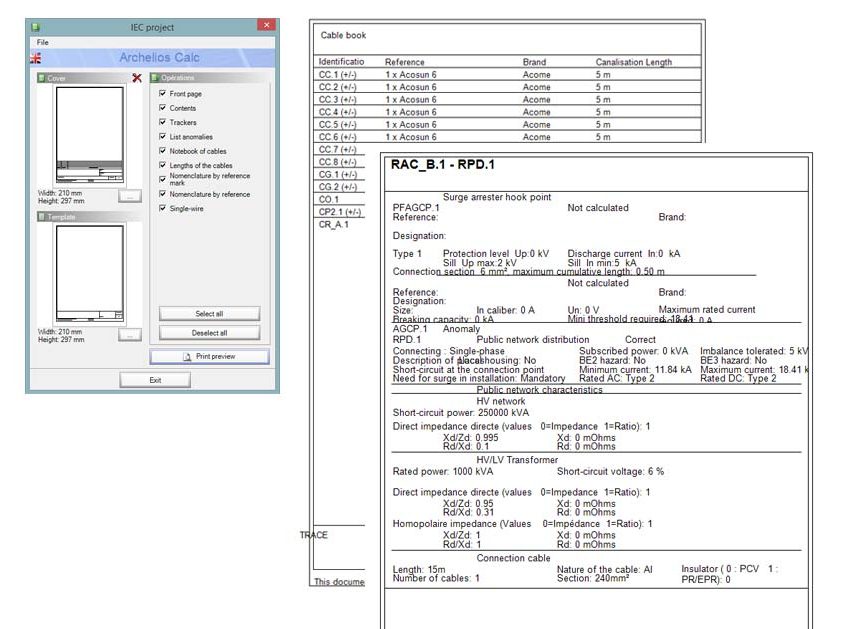Click the browse '...' button under Cover
Viewport: 845px width, 629px height.
coord(130,196)
